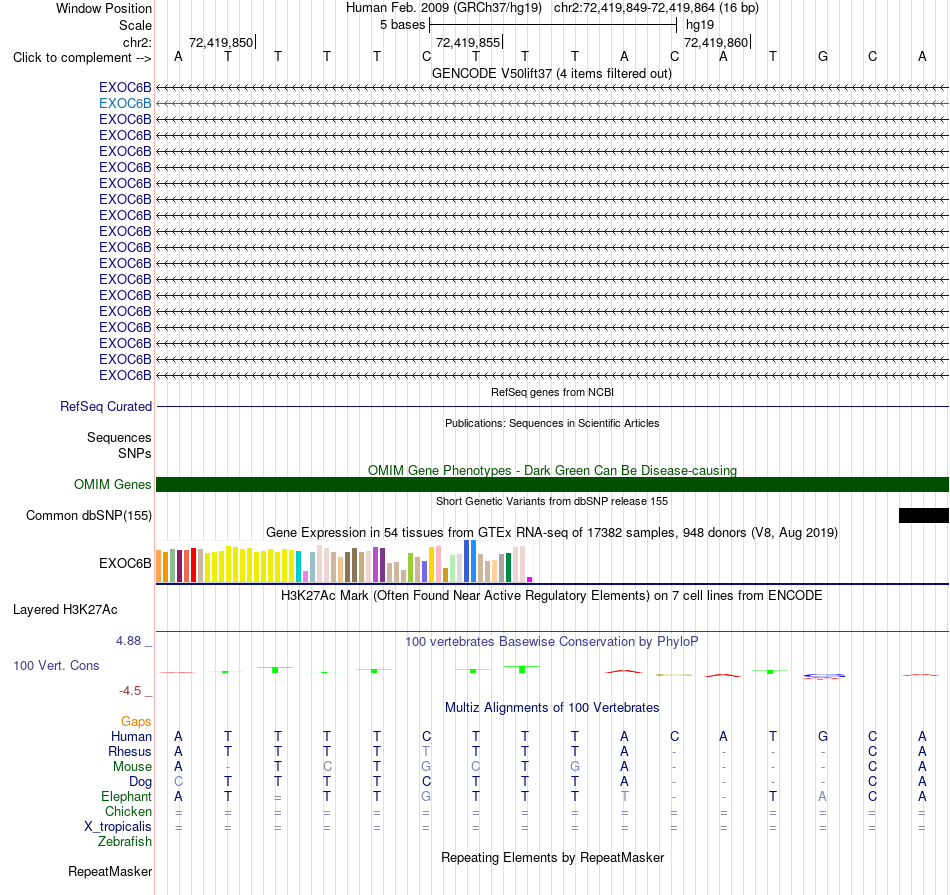
Task: Click the 72,419,850 position marker
Action: tap(221, 42)
